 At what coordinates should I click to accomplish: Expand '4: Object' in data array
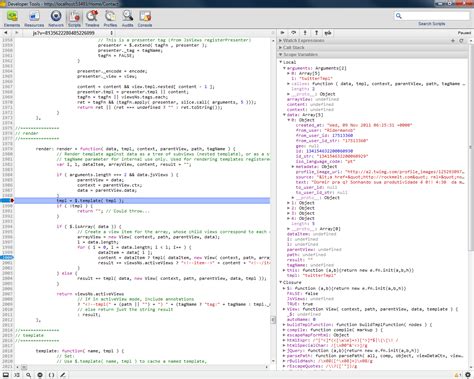pyautogui.click(x=289, y=218)
